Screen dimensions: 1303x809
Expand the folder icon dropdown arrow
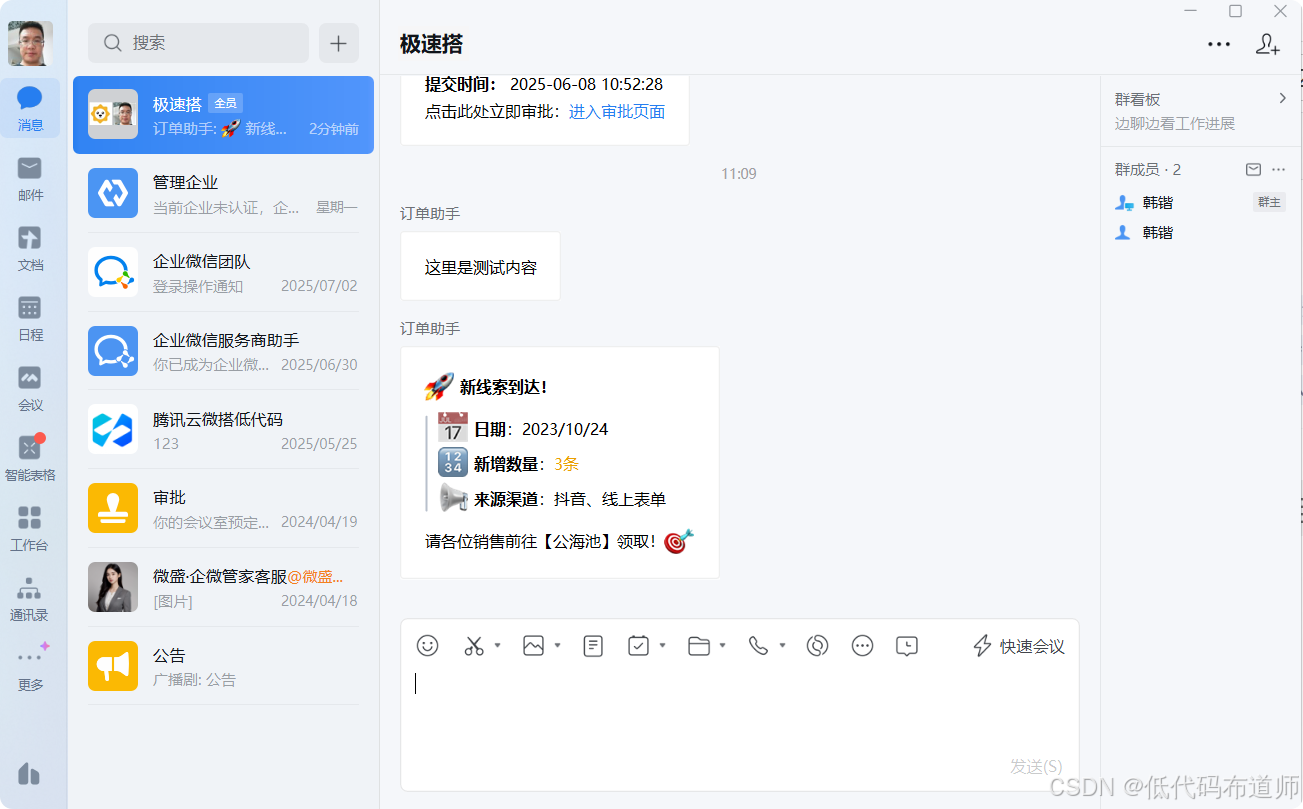click(722, 646)
